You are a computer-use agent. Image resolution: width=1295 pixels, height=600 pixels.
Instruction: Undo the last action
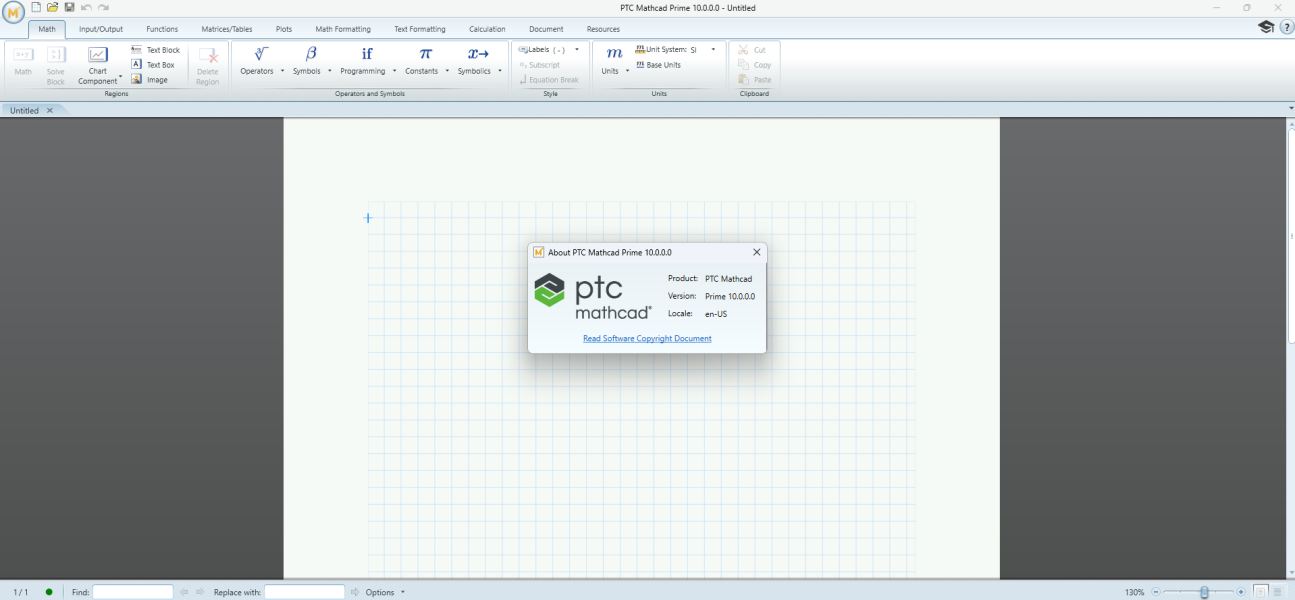tap(87, 8)
